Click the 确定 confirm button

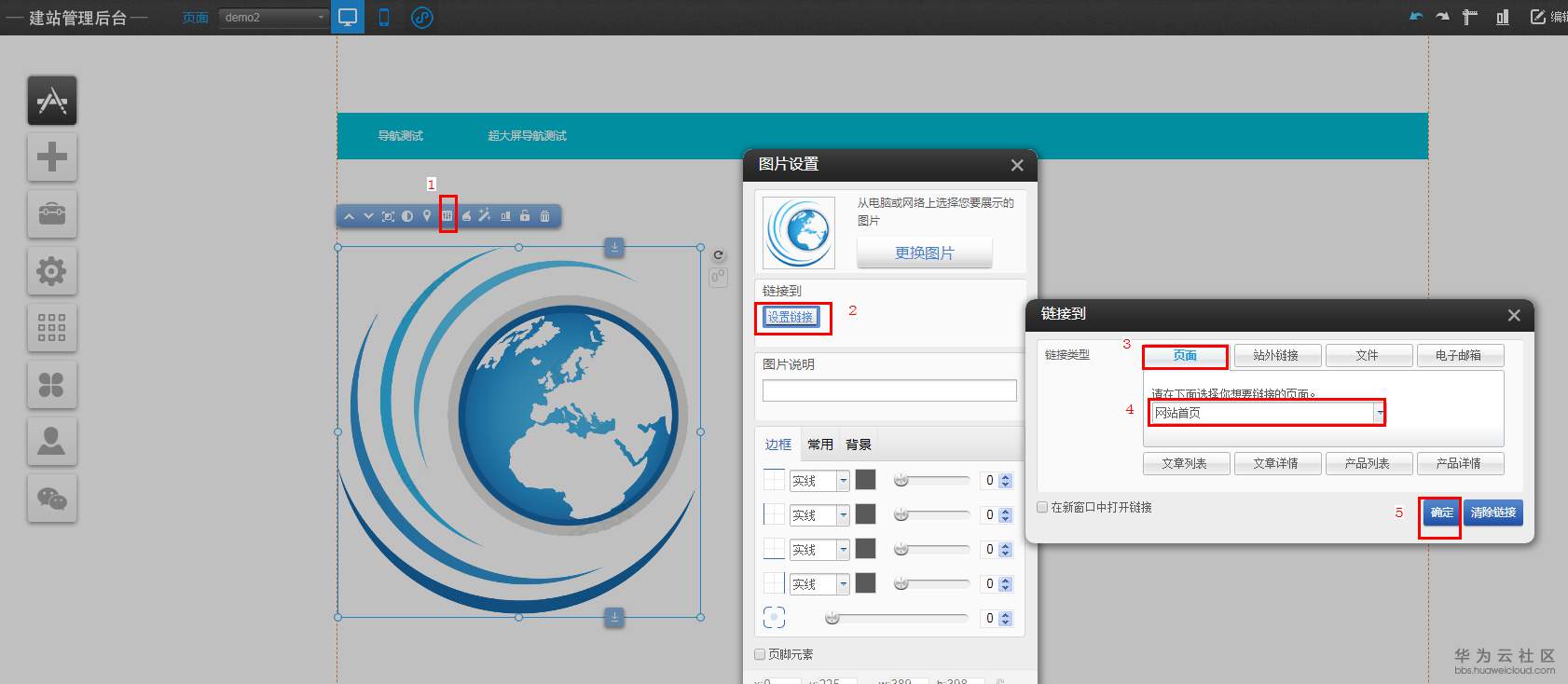[x=1441, y=513]
